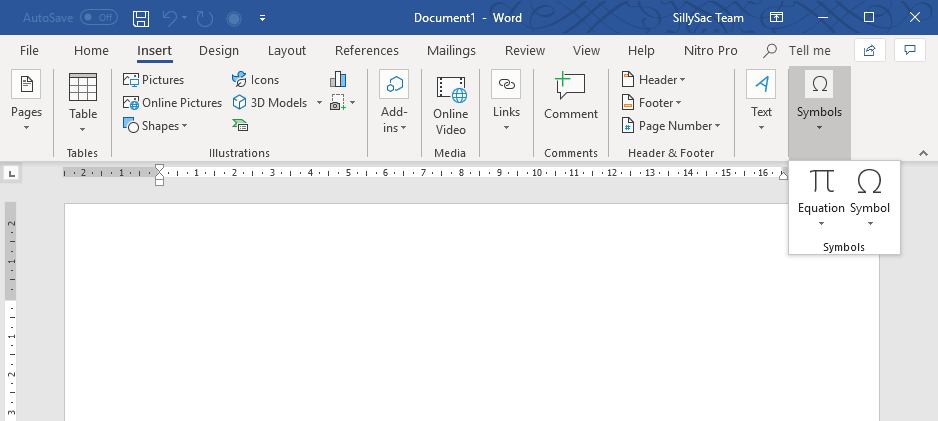
Task: Click the Share button
Action: pyautogui.click(x=870, y=50)
